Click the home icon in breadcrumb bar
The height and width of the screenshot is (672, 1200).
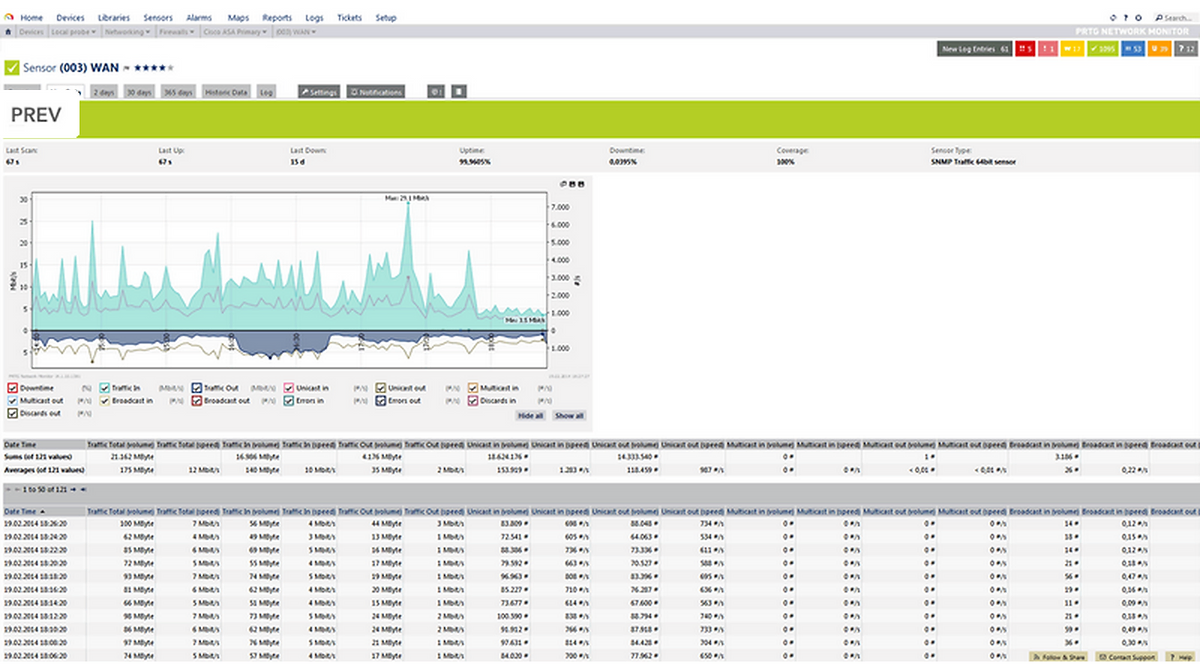(8, 32)
